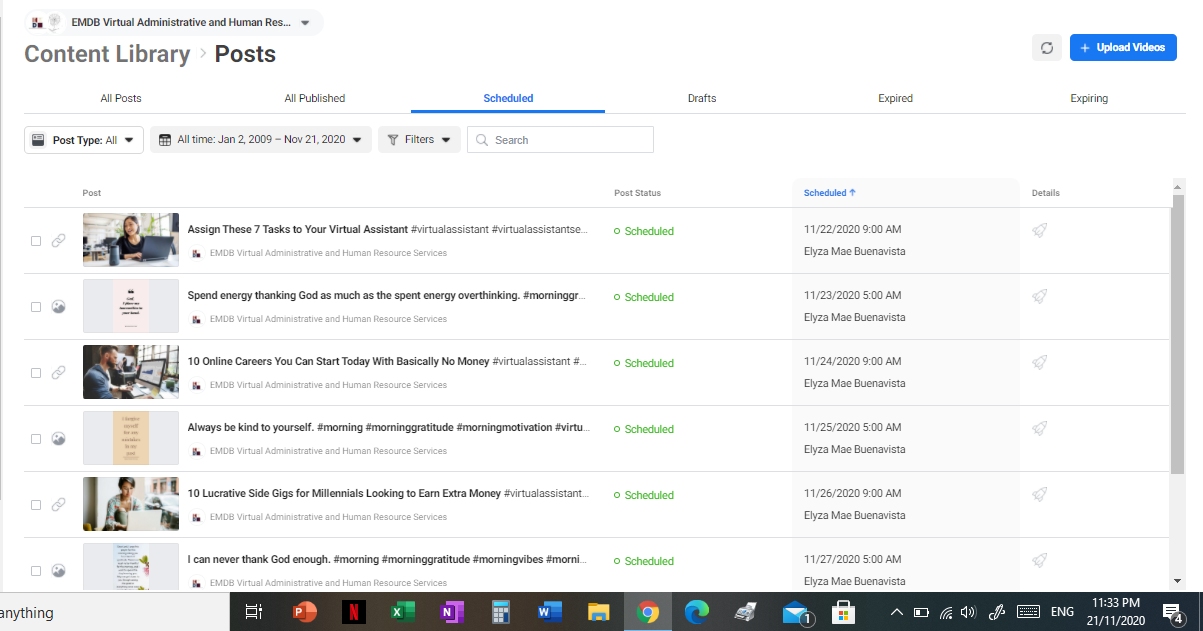Screen dimensions: 1203x631
Task: Open Netflix from the taskbar
Action: click(353, 612)
